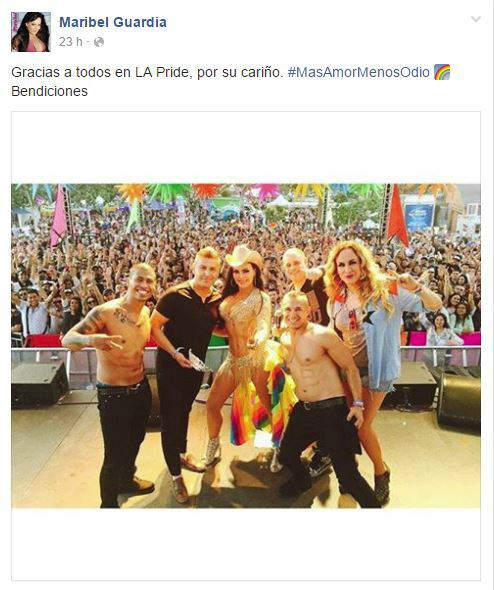Click the rectangular black stage monitor speaker
Viewport: 494px width, 590px height.
40,385
